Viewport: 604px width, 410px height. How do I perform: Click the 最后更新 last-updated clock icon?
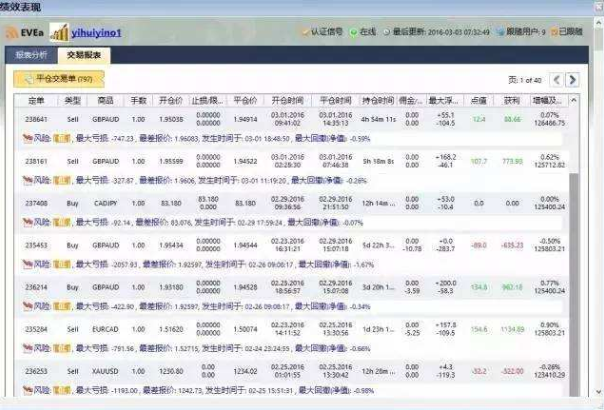tap(388, 33)
